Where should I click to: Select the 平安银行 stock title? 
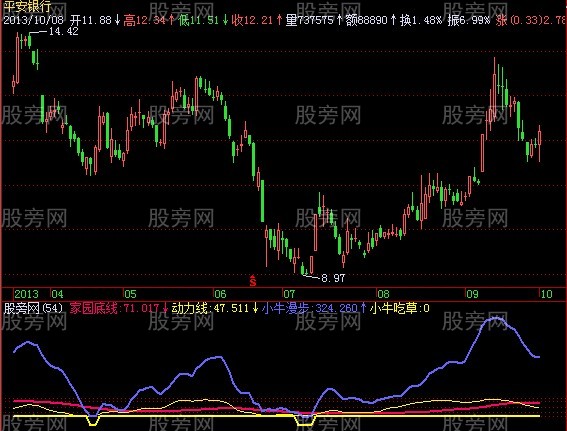pos(27,7)
